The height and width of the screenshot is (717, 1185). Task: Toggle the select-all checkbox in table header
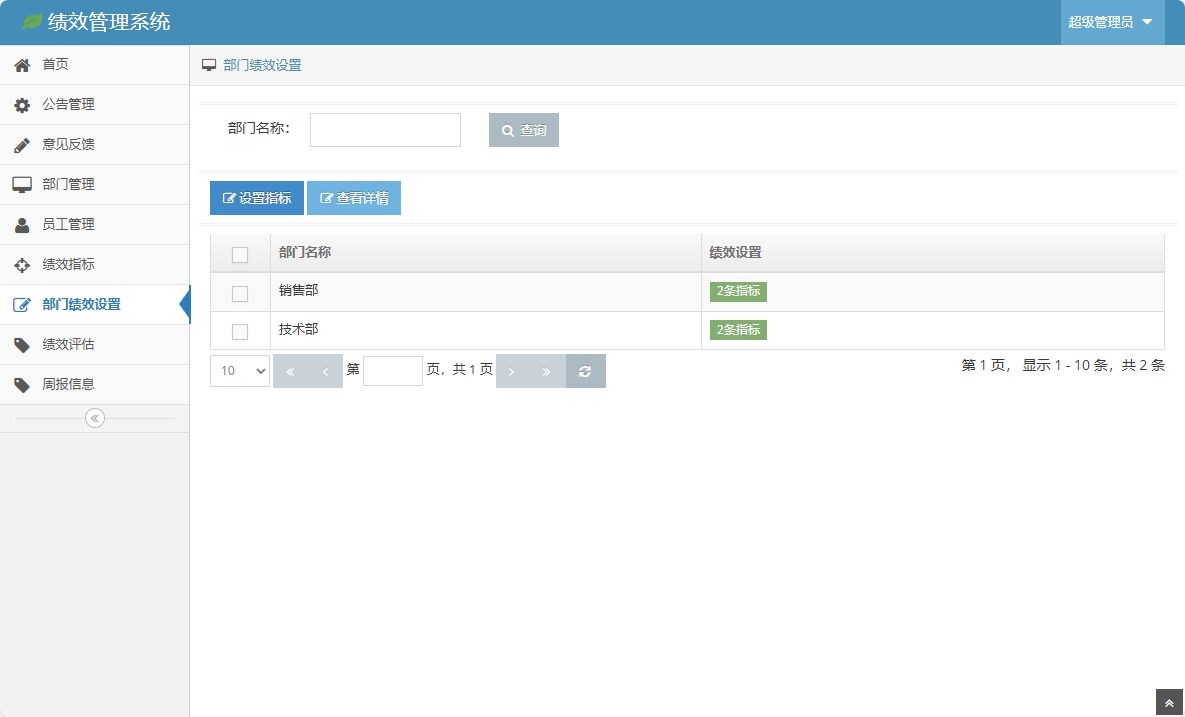240,254
